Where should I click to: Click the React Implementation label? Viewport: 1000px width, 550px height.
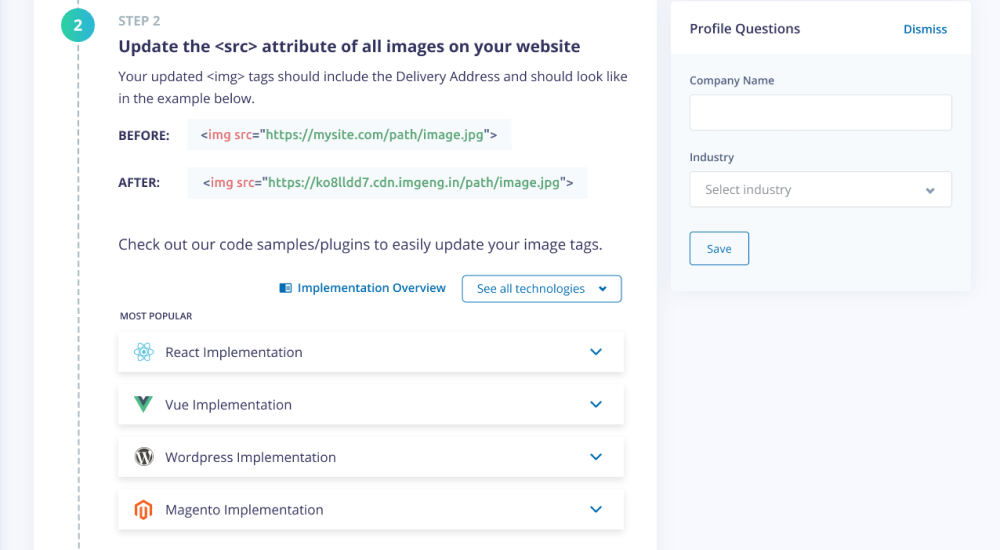[233, 352]
